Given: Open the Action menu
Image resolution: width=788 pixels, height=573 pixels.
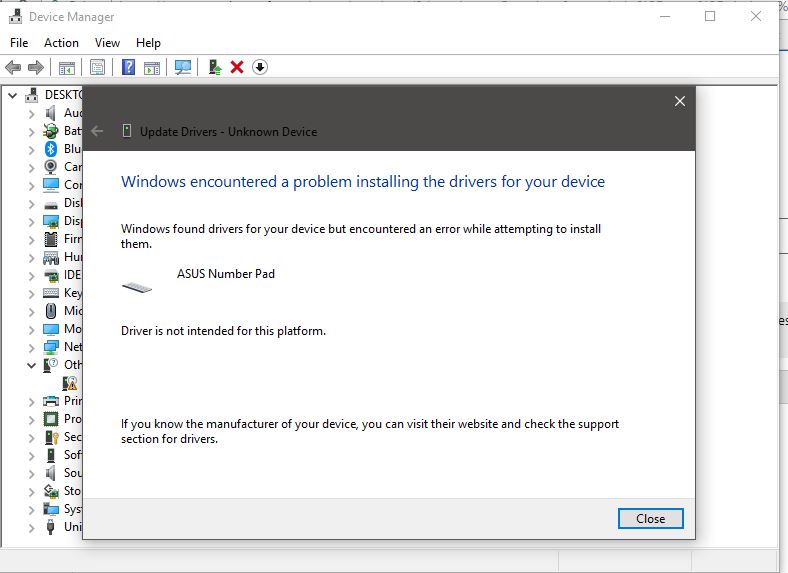Looking at the screenshot, I should coord(61,43).
